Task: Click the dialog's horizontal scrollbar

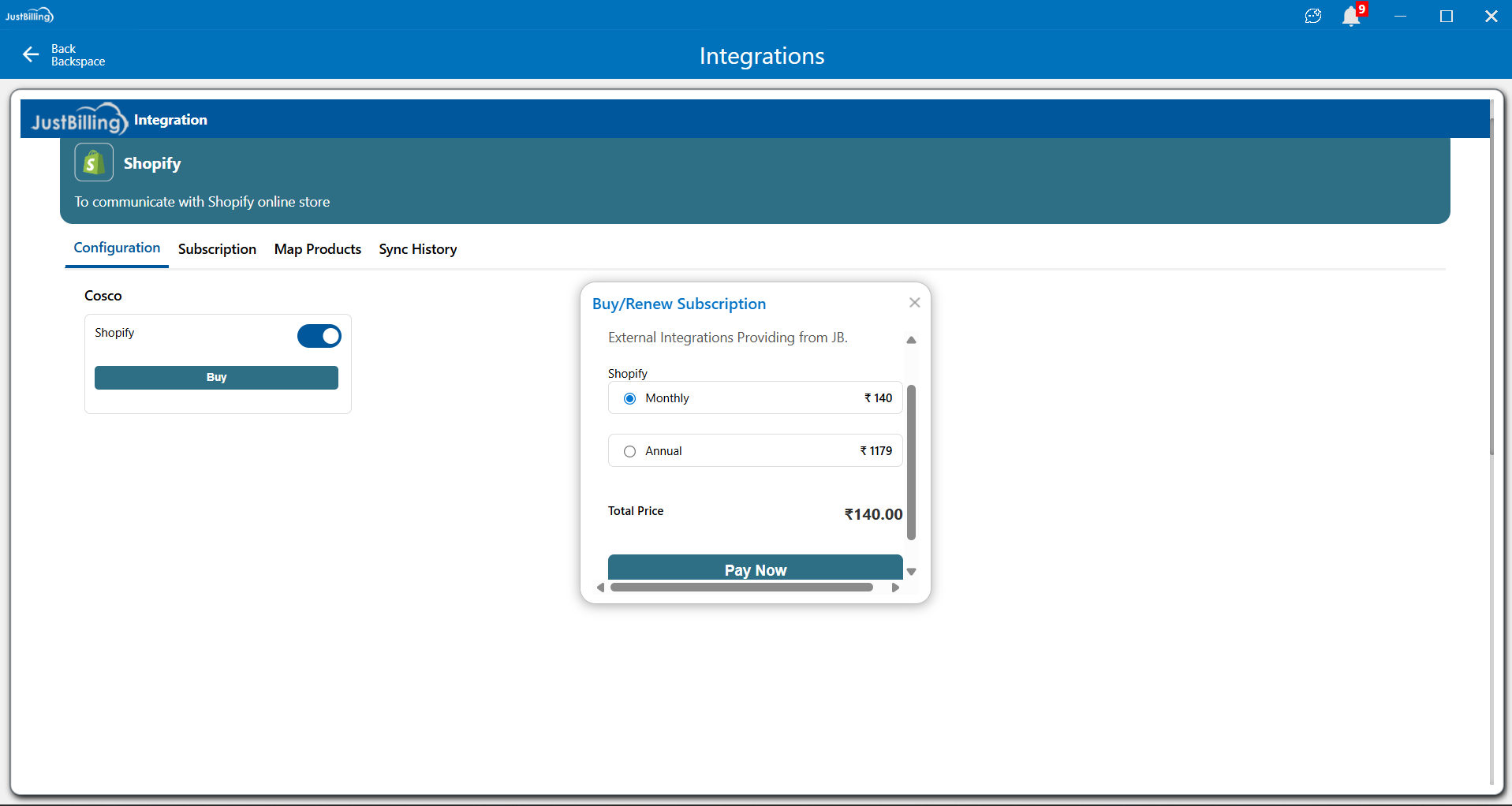Action: 741,588
